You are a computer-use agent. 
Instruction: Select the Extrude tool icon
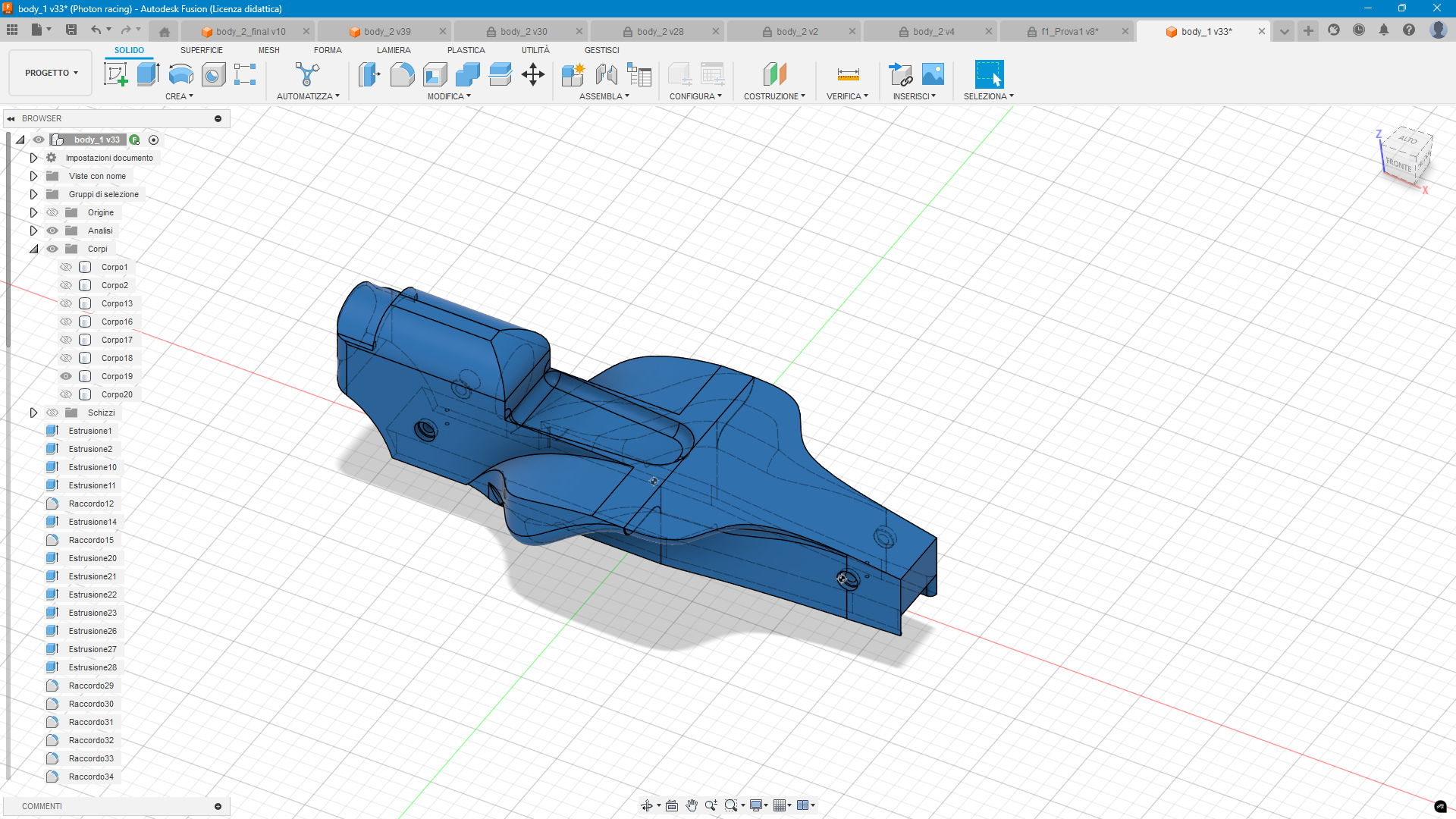click(148, 74)
